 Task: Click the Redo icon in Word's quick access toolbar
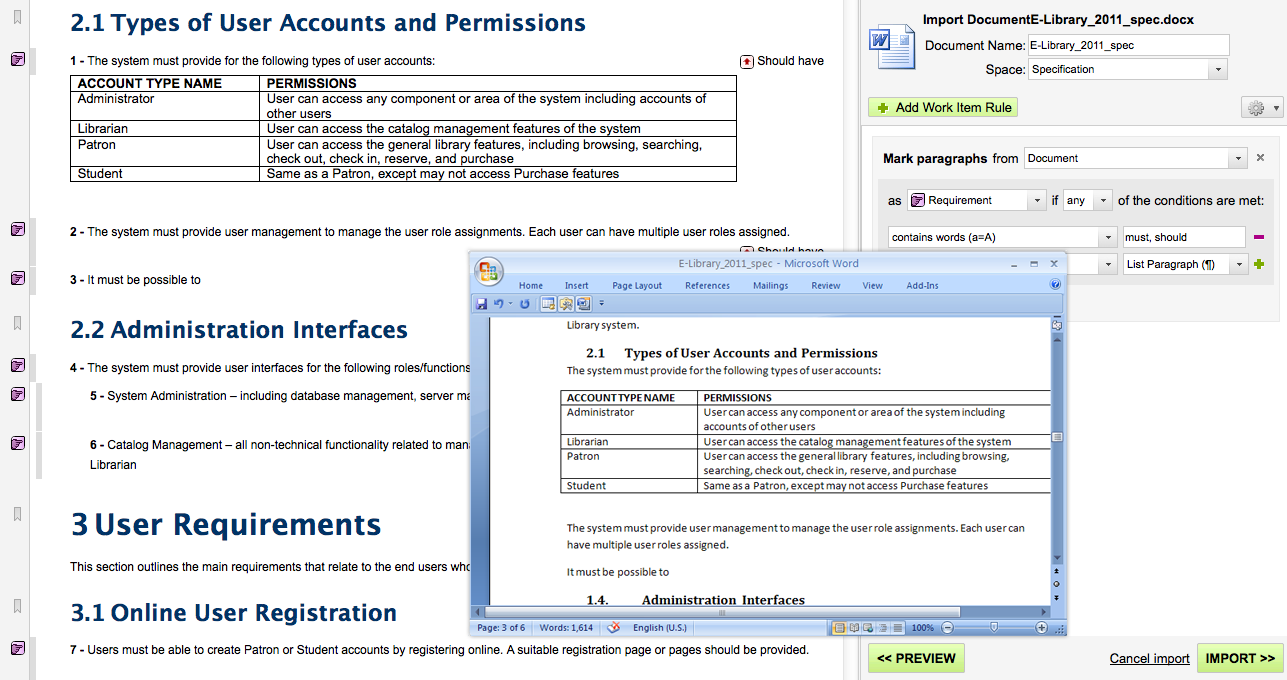(x=524, y=304)
